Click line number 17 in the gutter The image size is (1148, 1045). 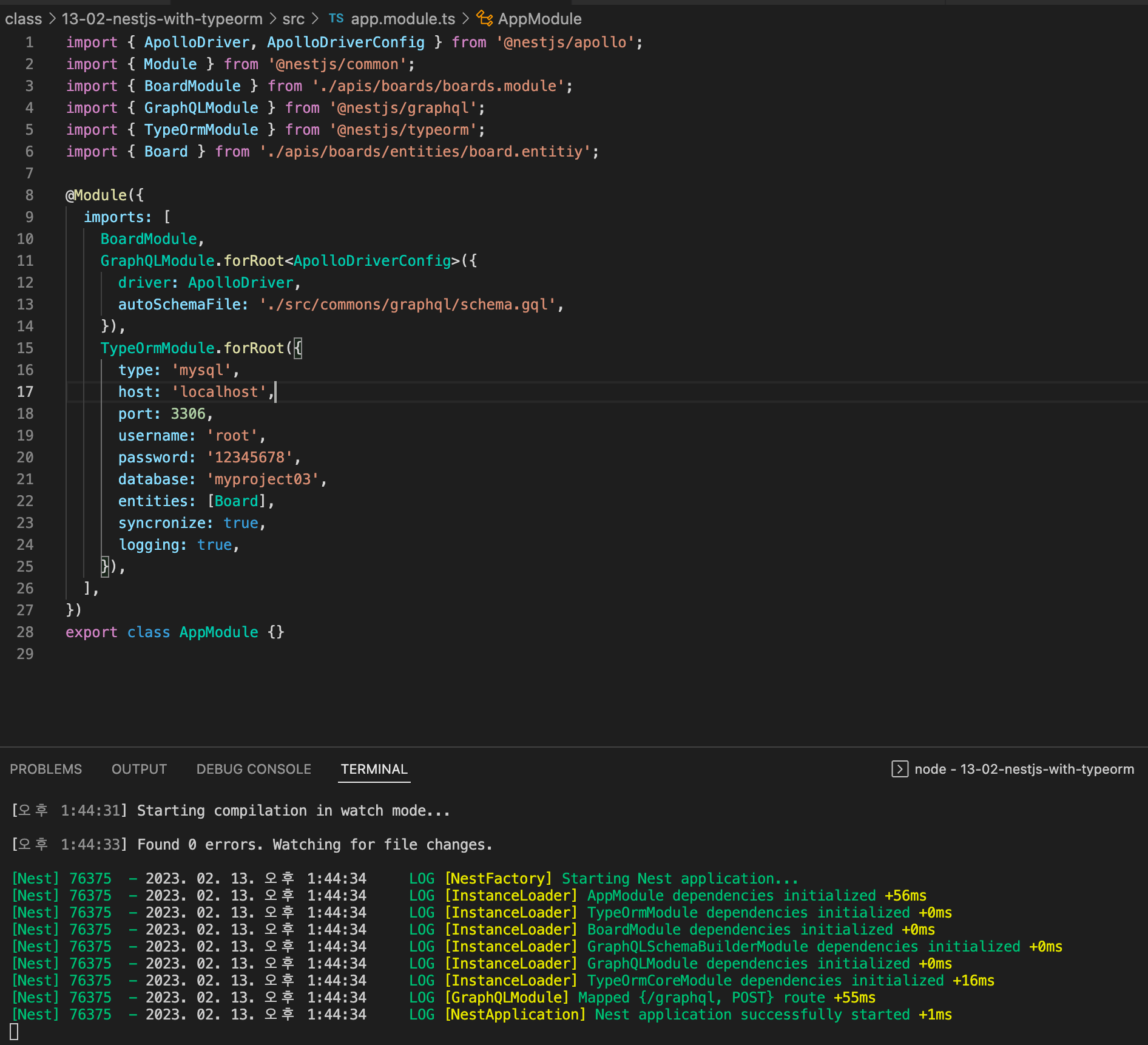(25, 391)
